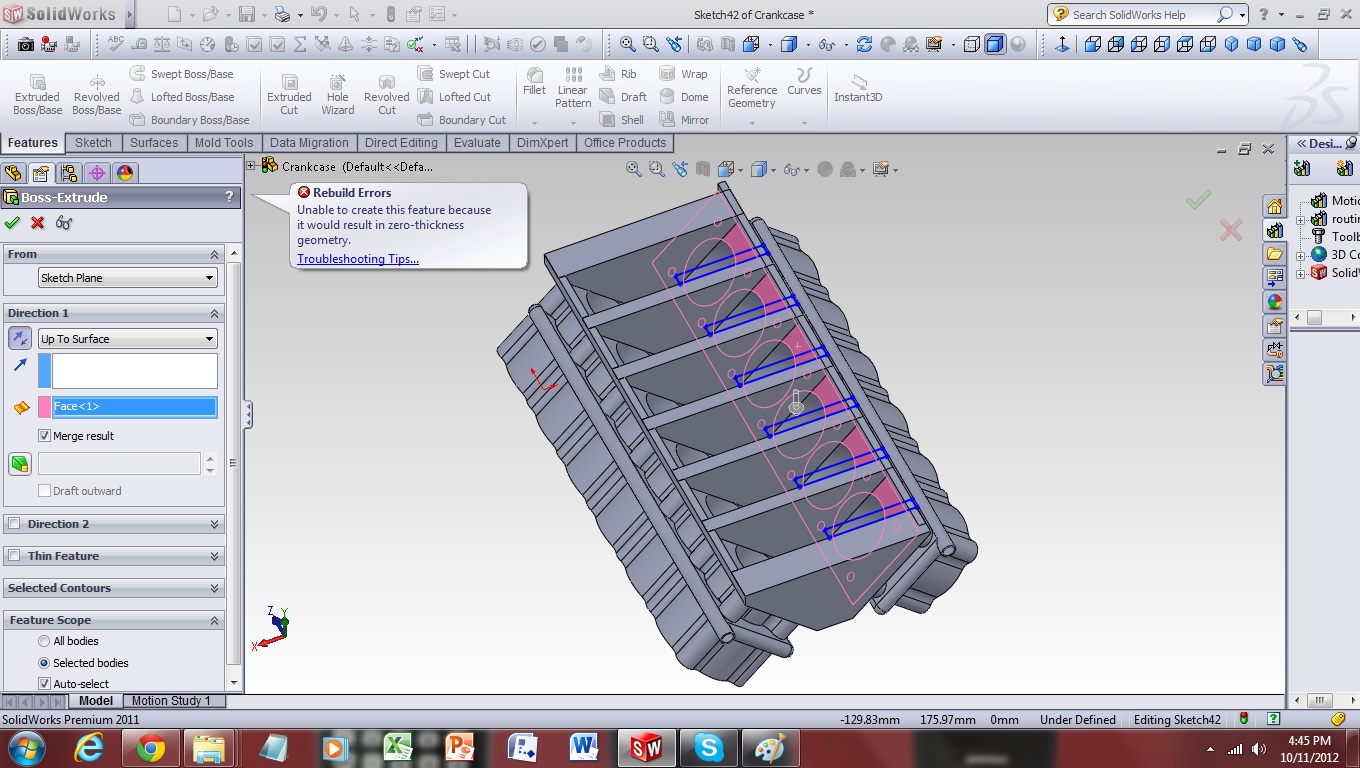Image resolution: width=1360 pixels, height=768 pixels.
Task: Open Skype from the taskbar
Action: click(x=709, y=748)
